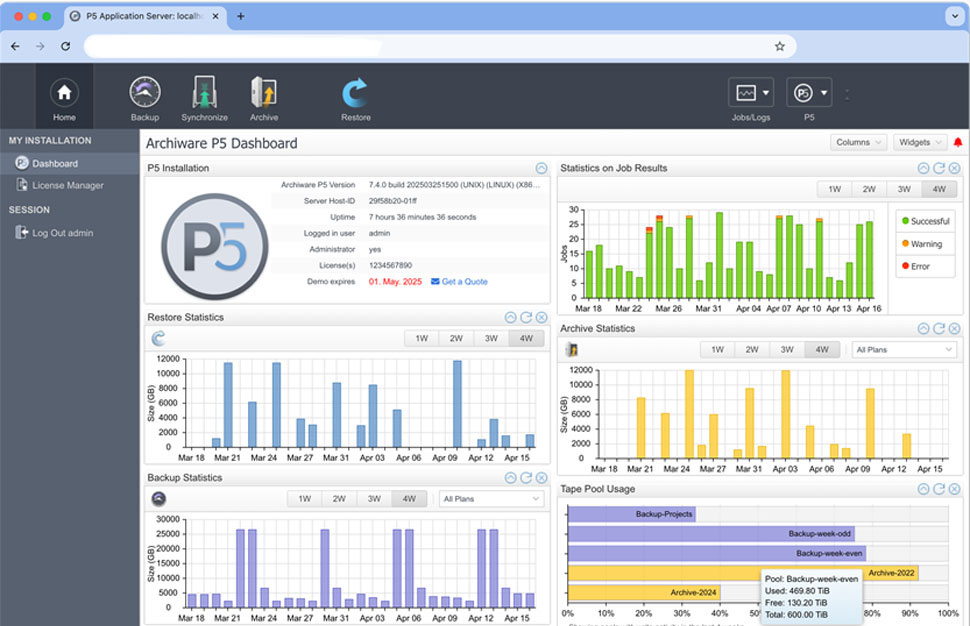Open All Plans dropdown in Archive Statistics
This screenshot has width=970, height=626.
tap(903, 350)
